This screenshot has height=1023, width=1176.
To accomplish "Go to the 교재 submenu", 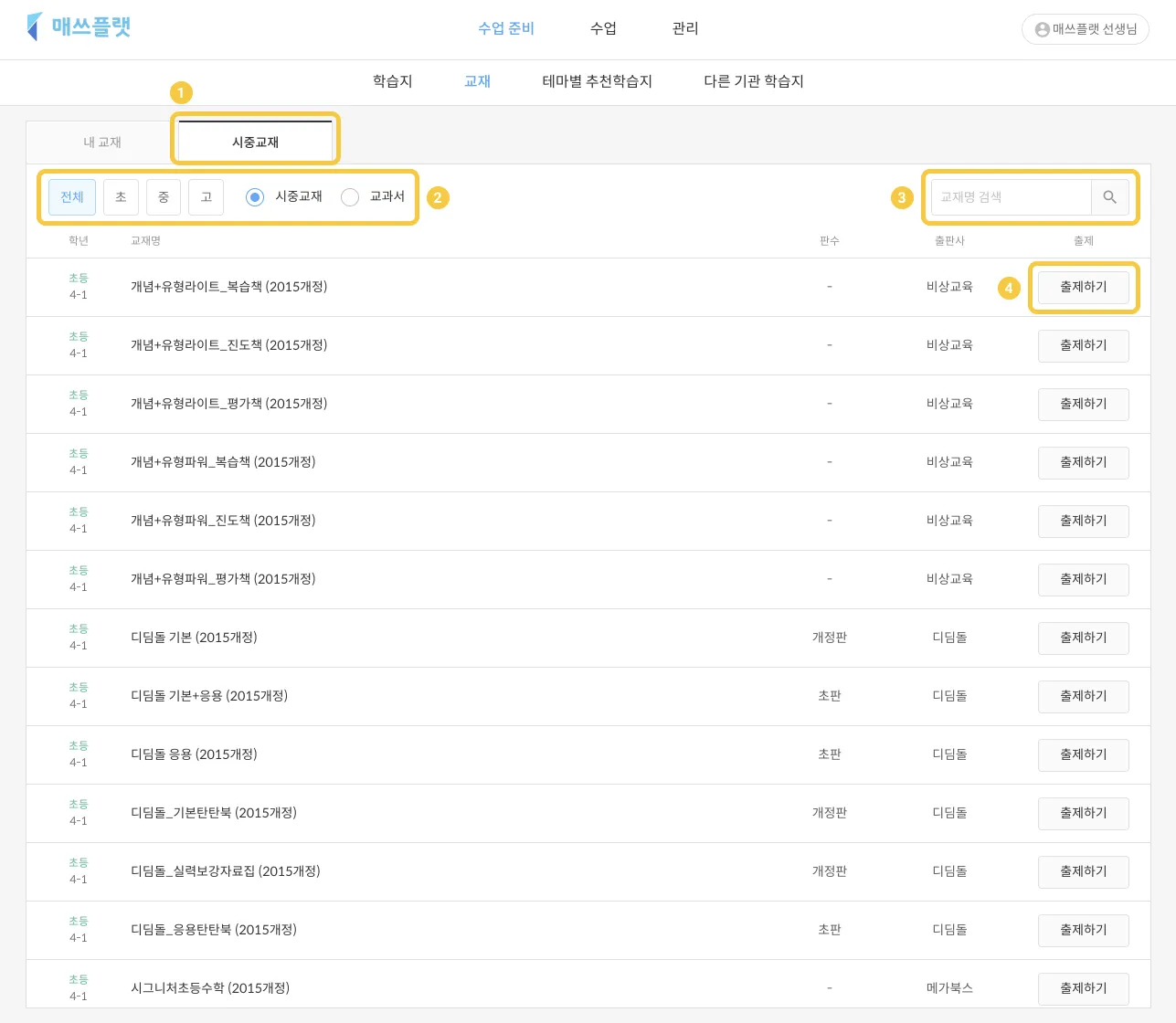I will click(x=478, y=81).
